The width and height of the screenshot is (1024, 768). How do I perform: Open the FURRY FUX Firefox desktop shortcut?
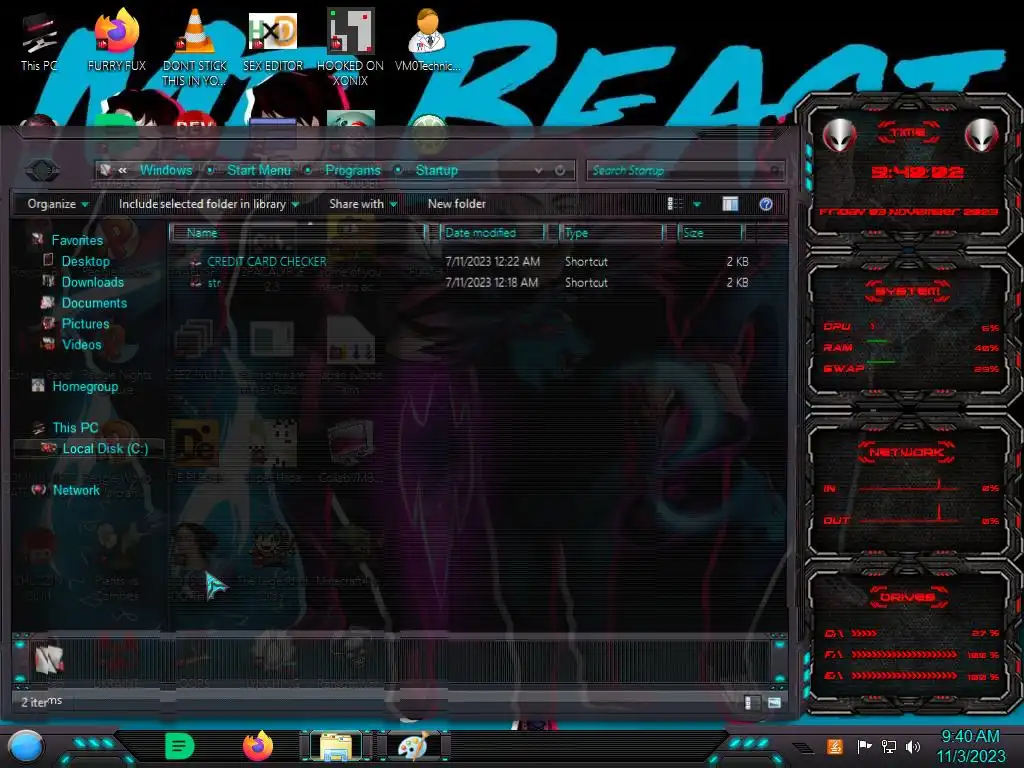click(x=117, y=40)
